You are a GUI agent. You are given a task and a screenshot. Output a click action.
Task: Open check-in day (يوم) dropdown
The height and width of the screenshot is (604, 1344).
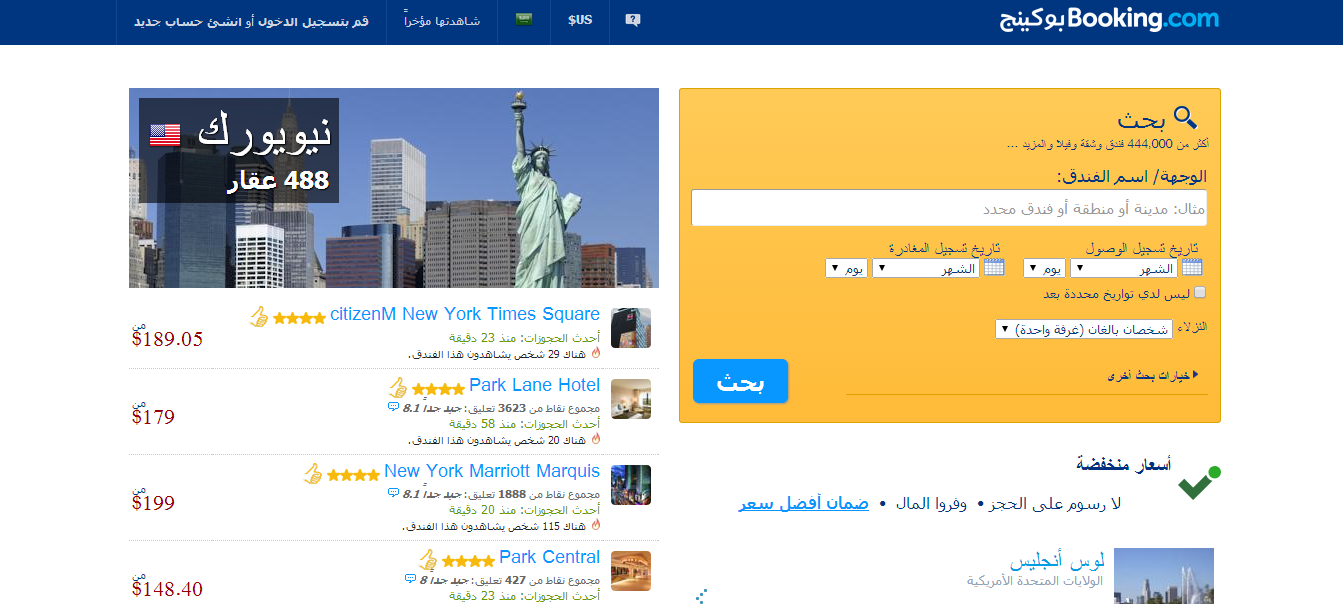tap(1044, 268)
